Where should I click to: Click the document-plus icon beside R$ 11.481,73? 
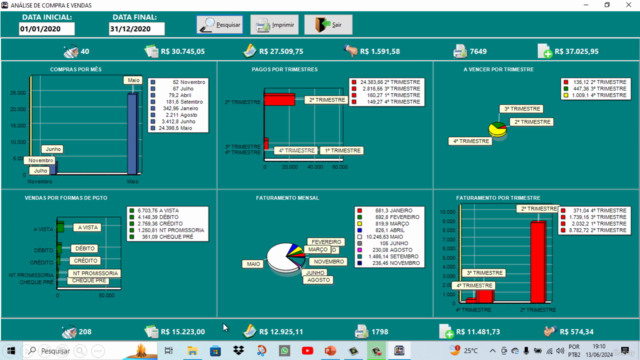447,331
